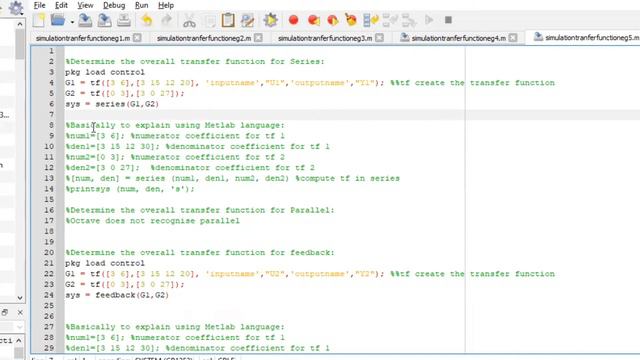Screen dimensions: 640x360
Task: Open the Debug menu
Action: 114,5
